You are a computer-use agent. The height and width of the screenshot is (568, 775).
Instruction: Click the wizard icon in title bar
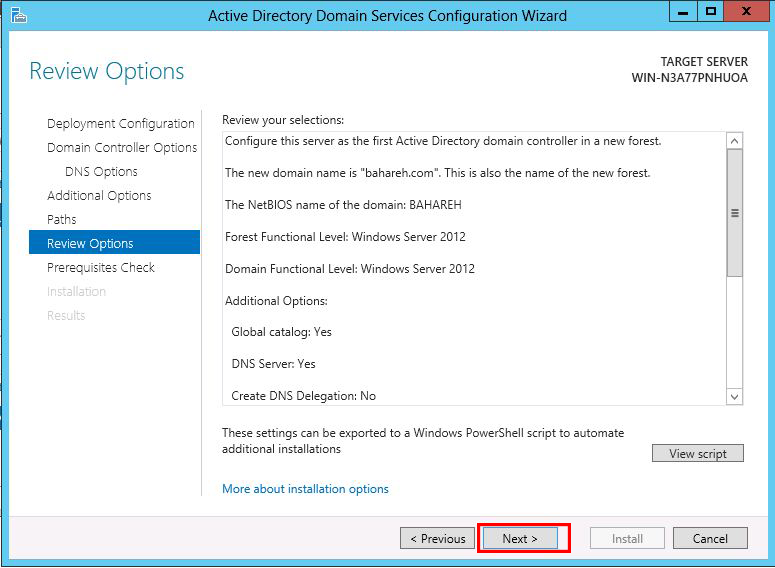pyautogui.click(x=18, y=15)
